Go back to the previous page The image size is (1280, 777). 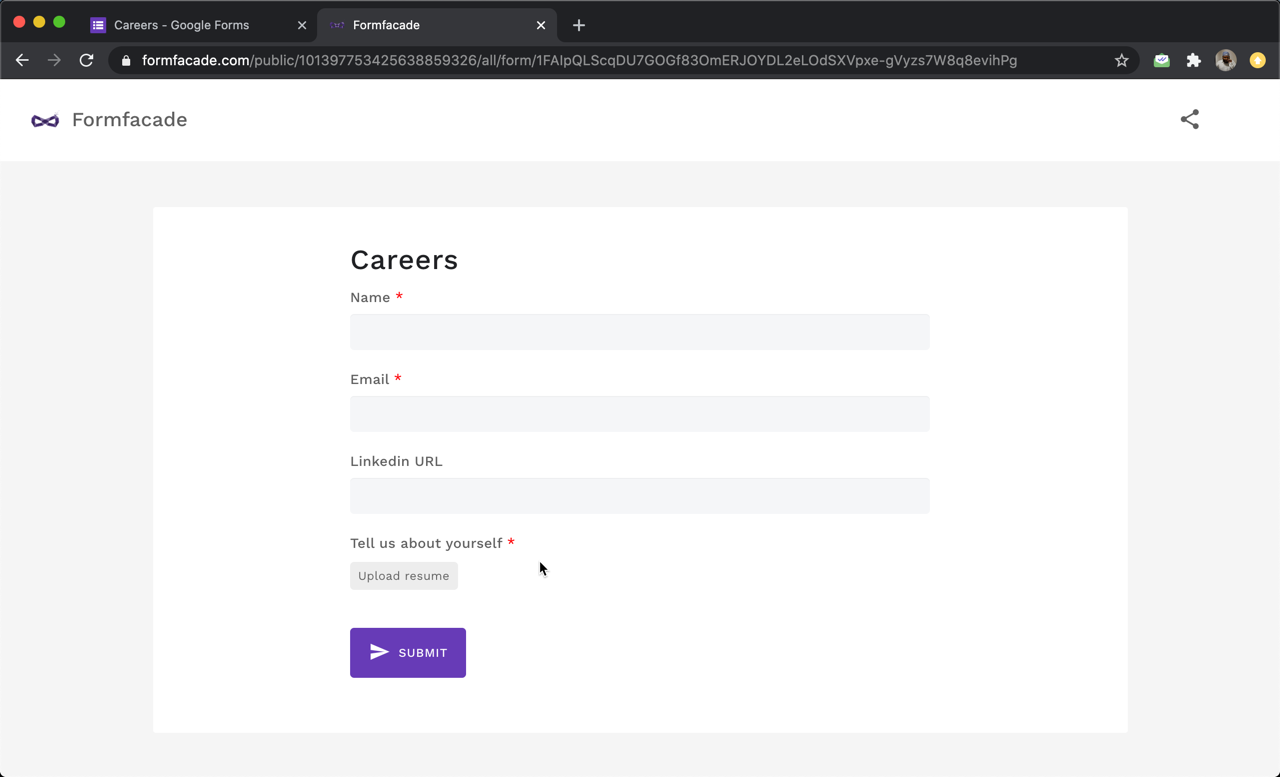(22, 61)
